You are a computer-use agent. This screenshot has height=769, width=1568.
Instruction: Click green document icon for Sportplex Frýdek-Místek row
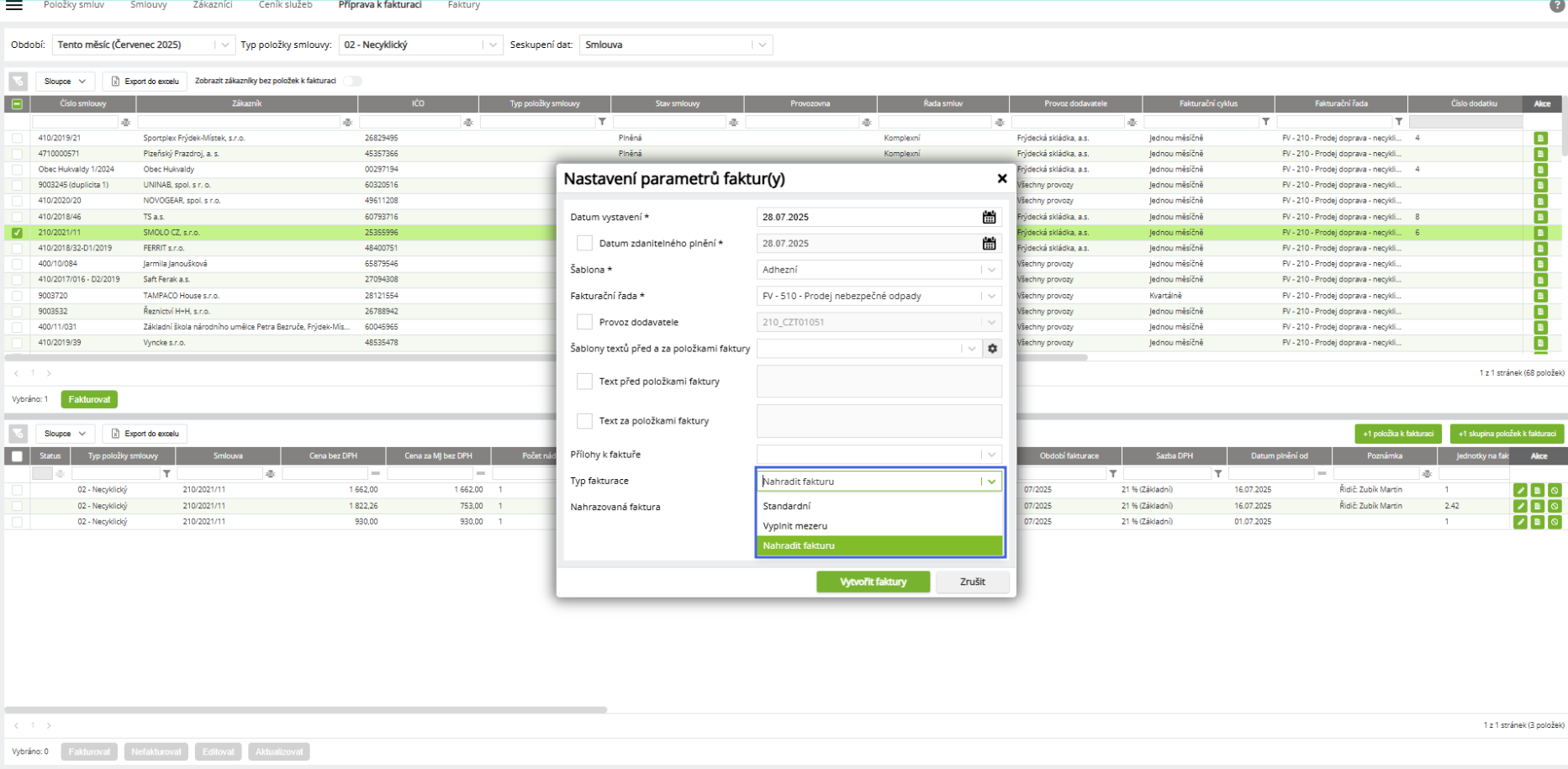[x=1540, y=138]
